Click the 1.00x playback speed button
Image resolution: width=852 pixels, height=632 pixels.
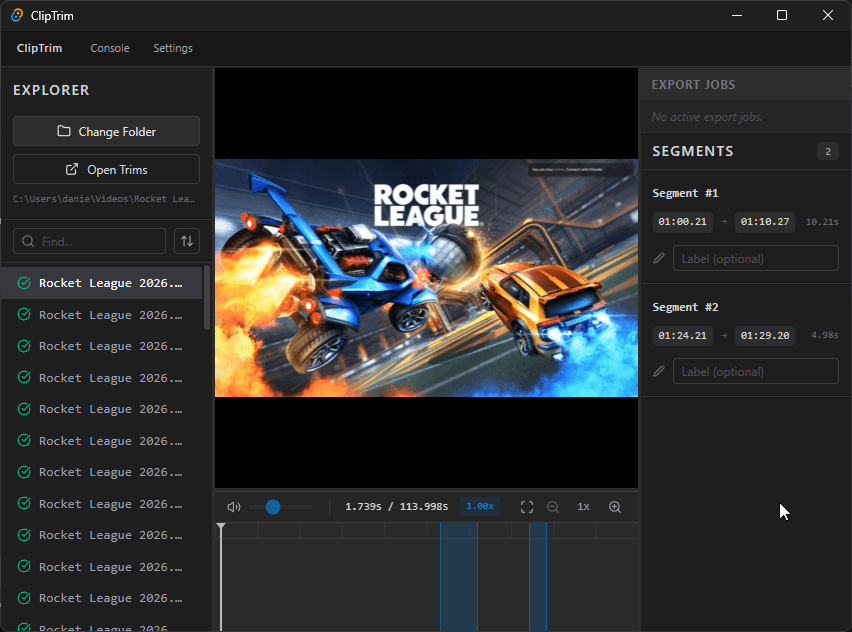[480, 506]
